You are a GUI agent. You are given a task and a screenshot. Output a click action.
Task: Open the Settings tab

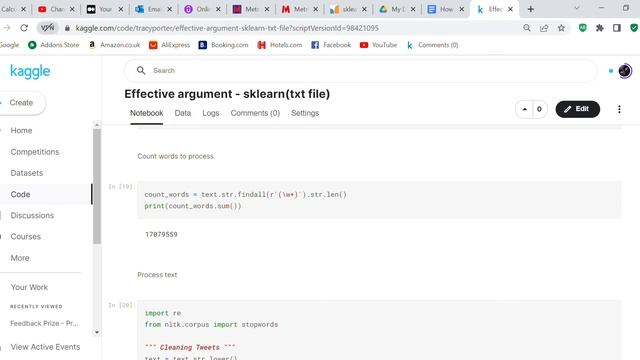tap(305, 113)
